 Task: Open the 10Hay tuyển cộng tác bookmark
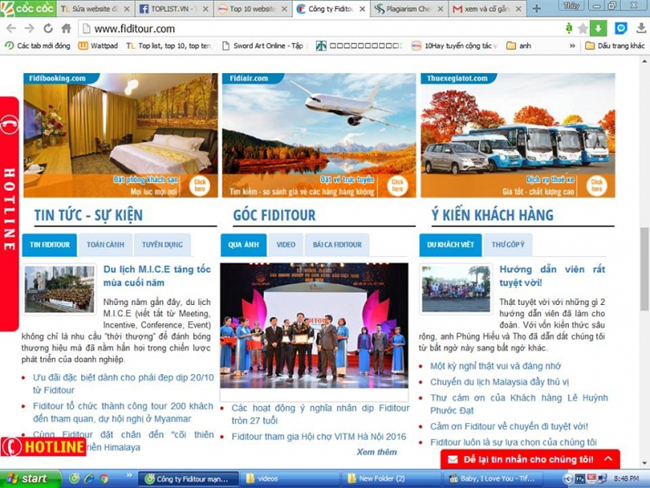tap(455, 46)
